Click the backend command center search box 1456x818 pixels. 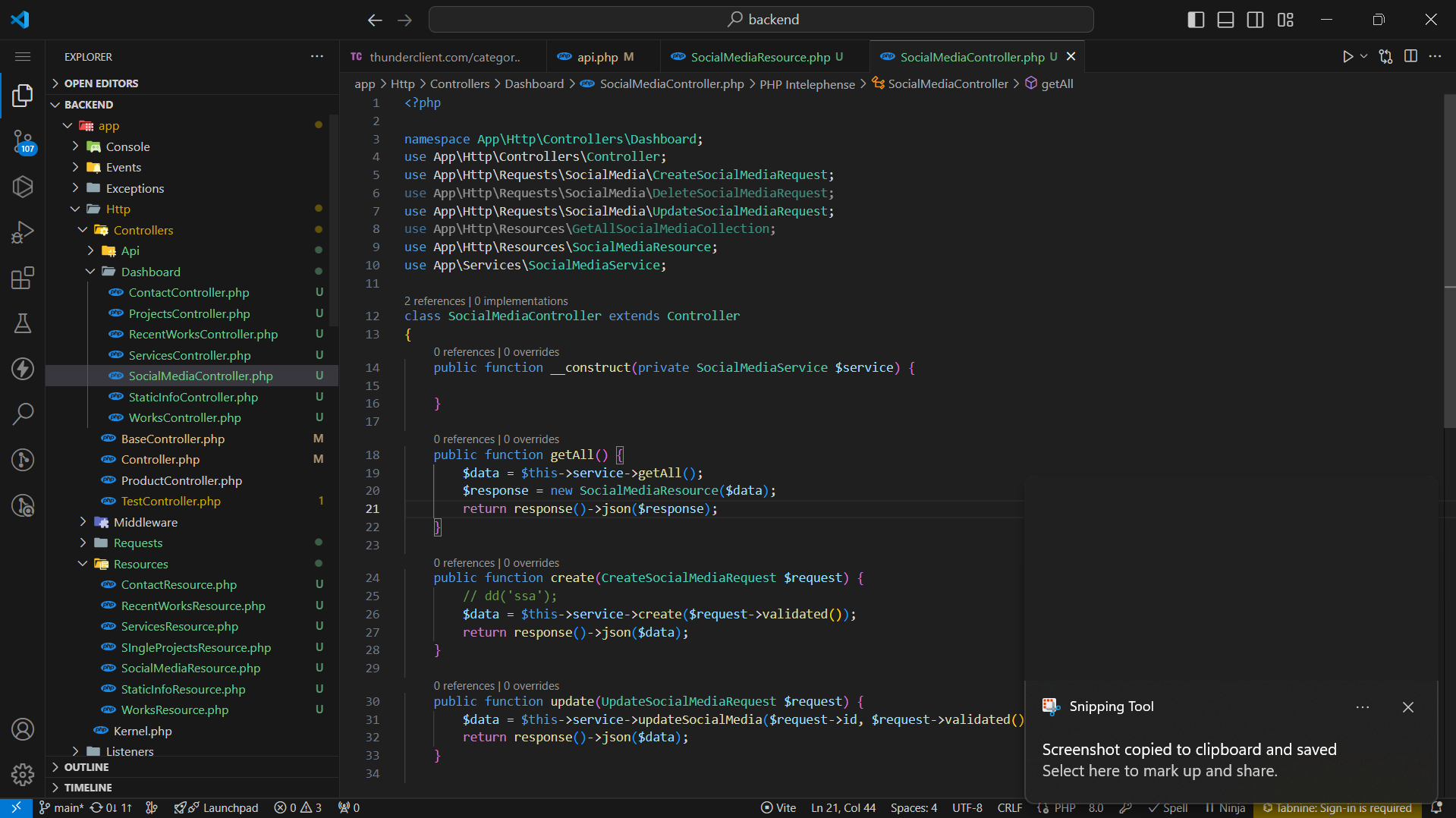tap(761, 20)
